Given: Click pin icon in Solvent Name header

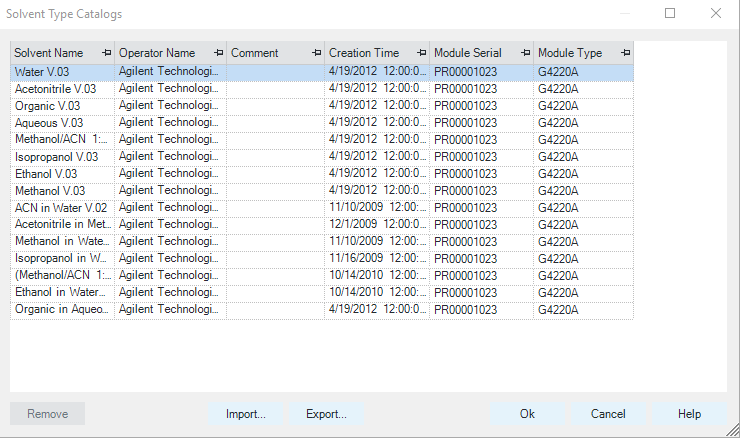Looking at the screenshot, I should pyautogui.click(x=106, y=53).
